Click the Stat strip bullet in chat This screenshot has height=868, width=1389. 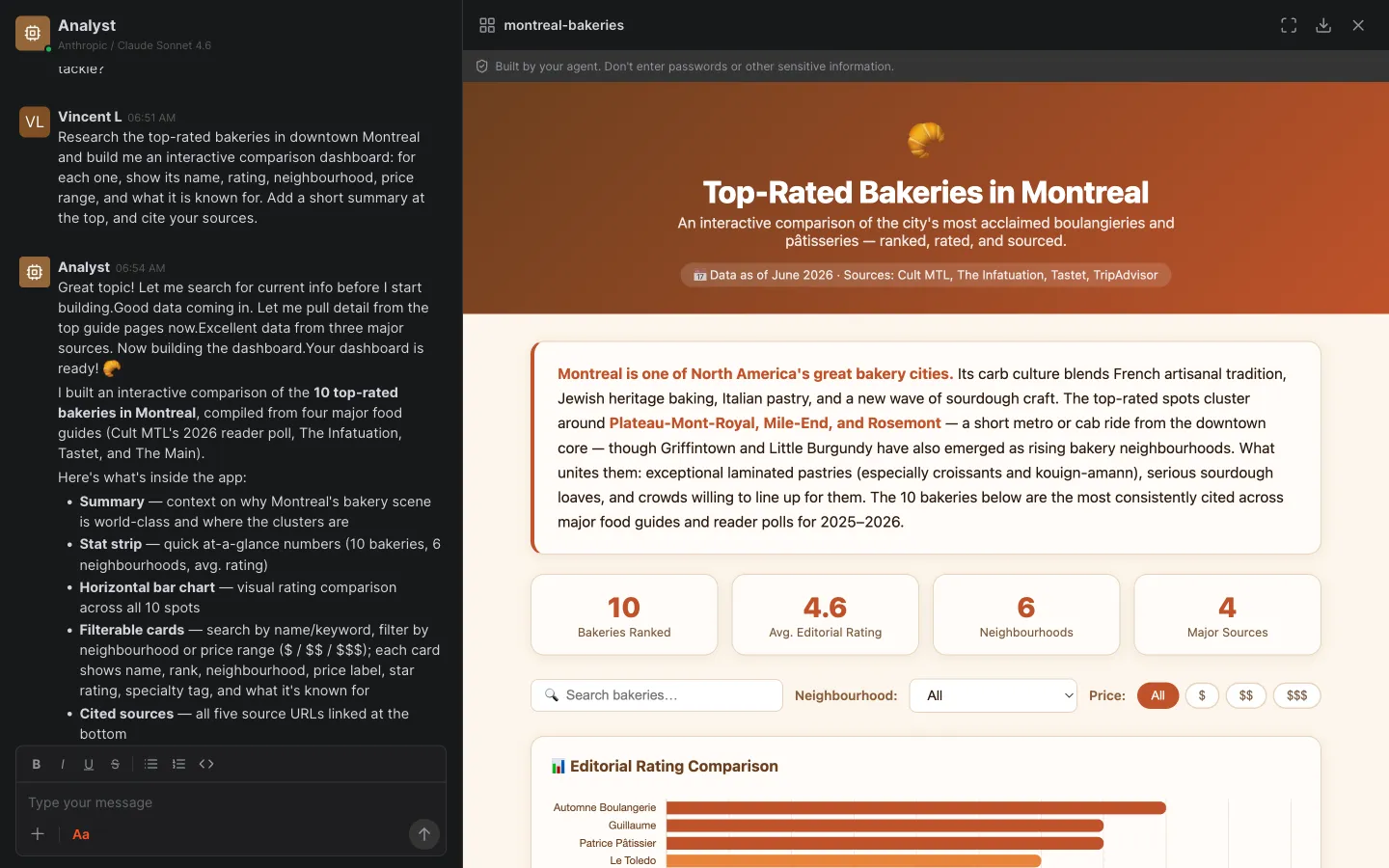259,555
